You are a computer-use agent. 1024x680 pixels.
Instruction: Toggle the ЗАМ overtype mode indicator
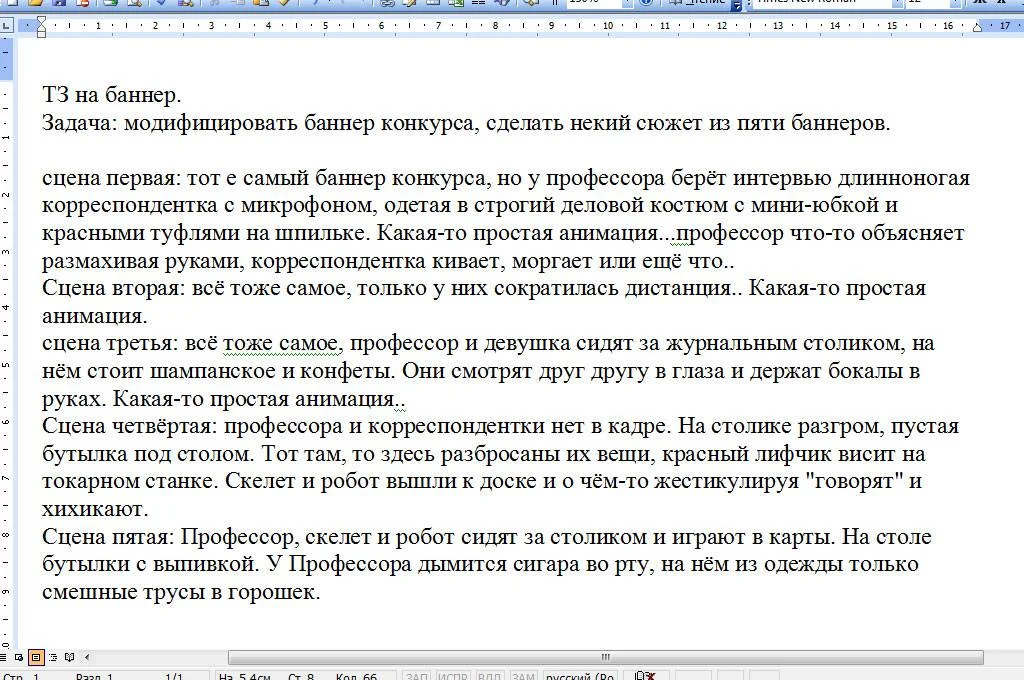point(522,676)
